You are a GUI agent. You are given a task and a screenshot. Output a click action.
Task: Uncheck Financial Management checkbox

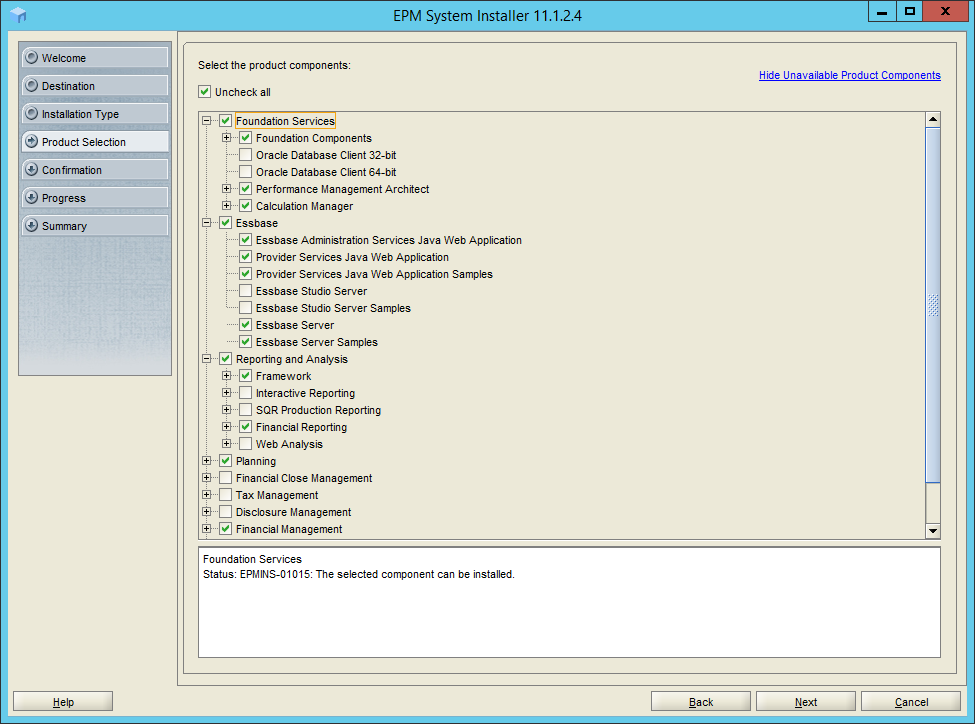click(x=226, y=529)
